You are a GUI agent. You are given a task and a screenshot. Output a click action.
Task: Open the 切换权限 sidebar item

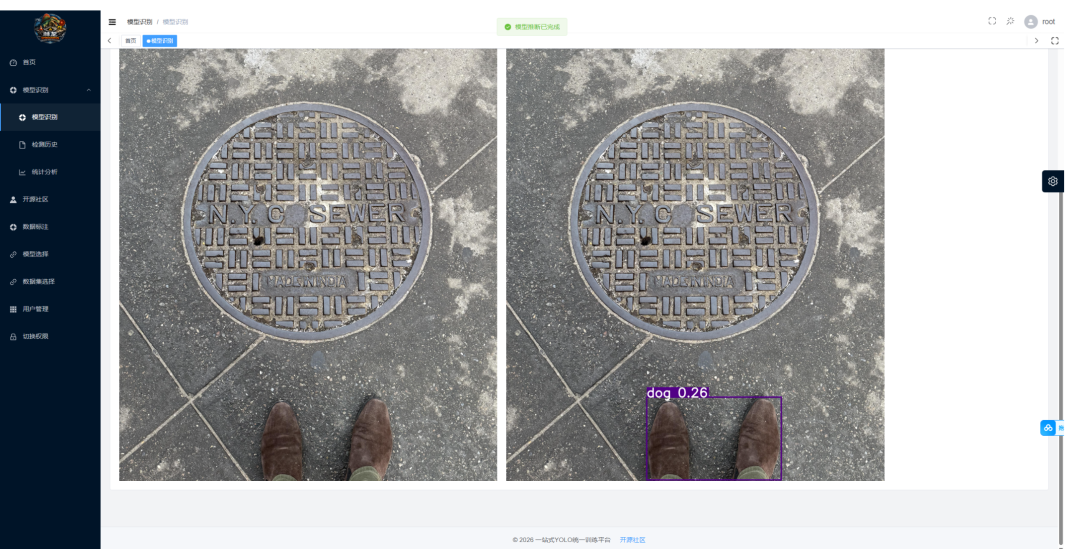50,336
